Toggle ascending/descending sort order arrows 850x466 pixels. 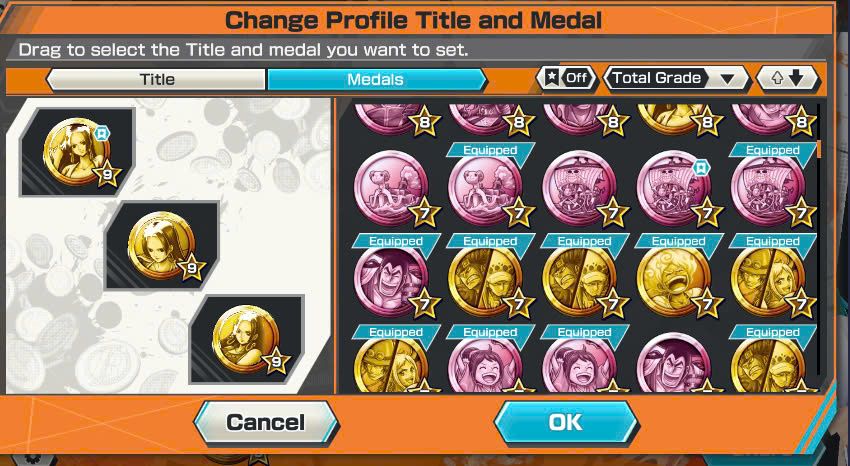click(x=787, y=78)
